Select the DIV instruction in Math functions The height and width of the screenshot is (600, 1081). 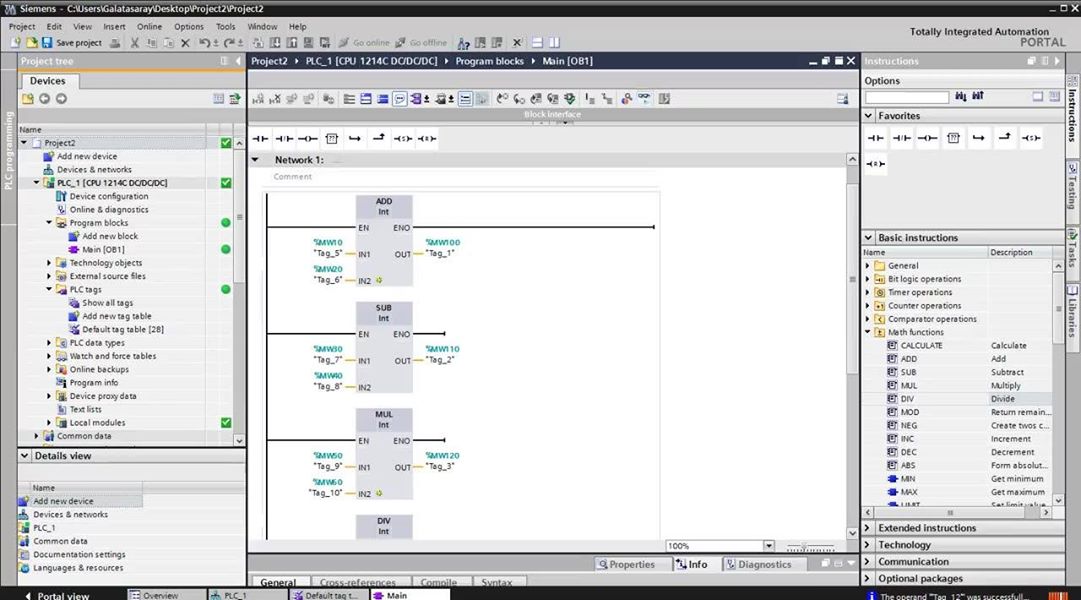[x=907, y=399]
